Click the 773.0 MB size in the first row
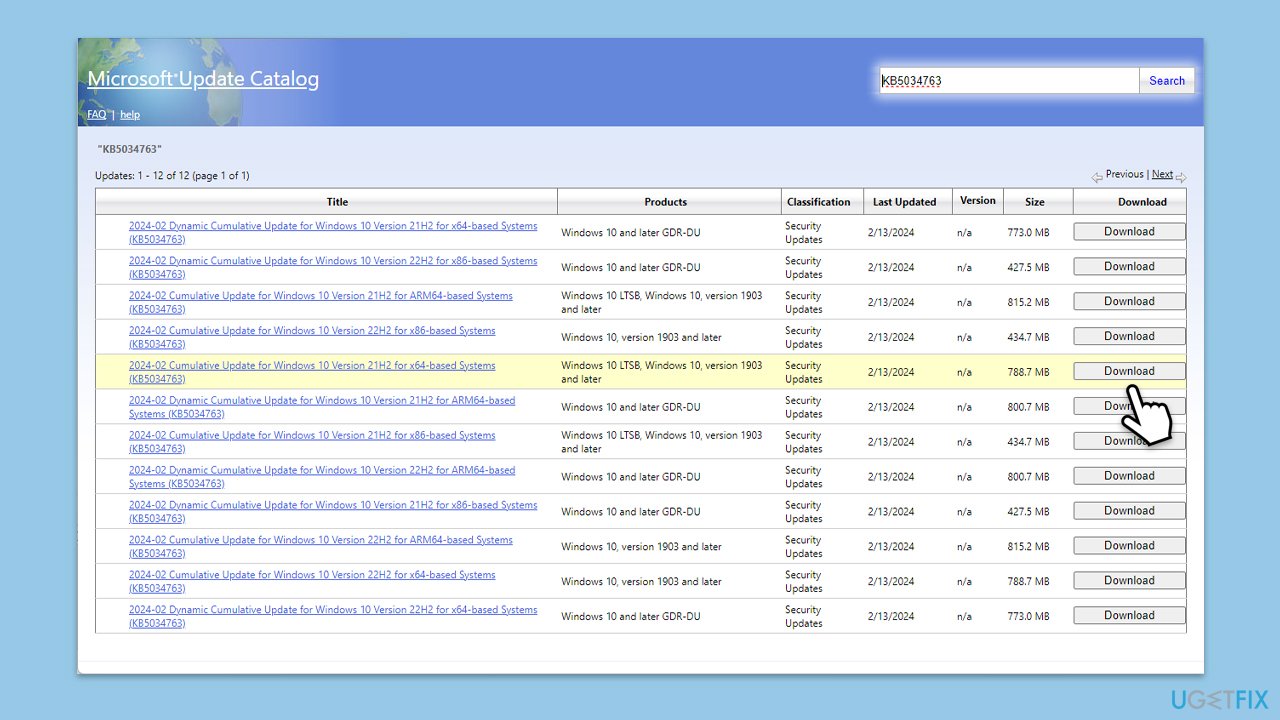 point(1028,233)
